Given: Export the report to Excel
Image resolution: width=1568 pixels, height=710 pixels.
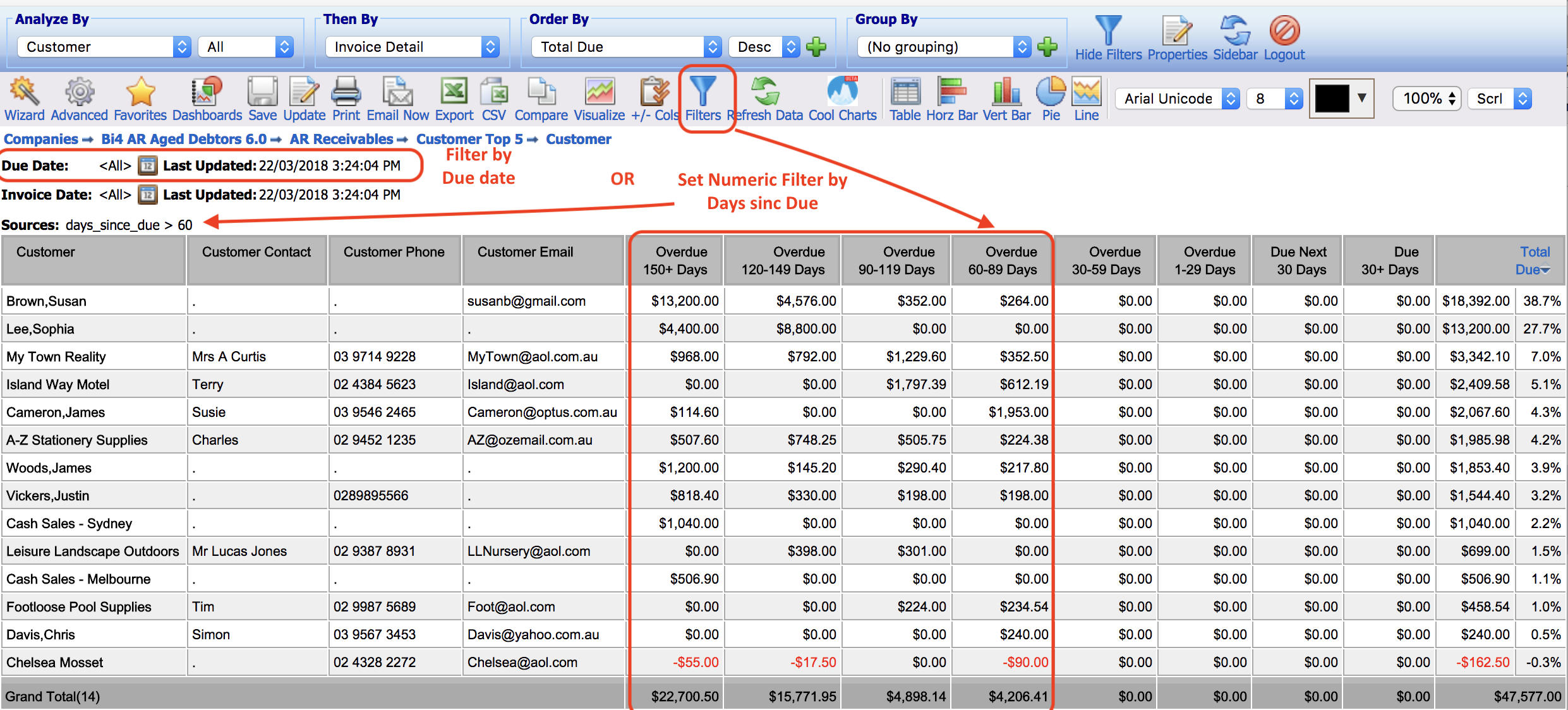Looking at the screenshot, I should point(454,99).
